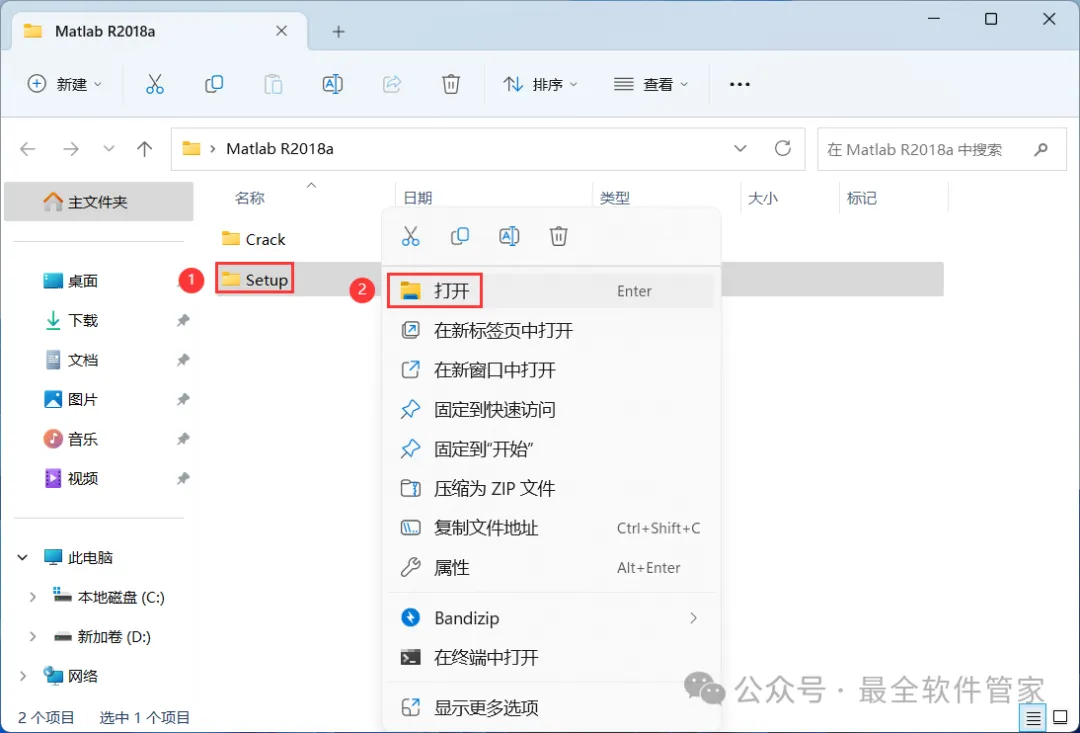Click the pin icon next to 音乐
The height and width of the screenshot is (733, 1080).
[x=183, y=439]
